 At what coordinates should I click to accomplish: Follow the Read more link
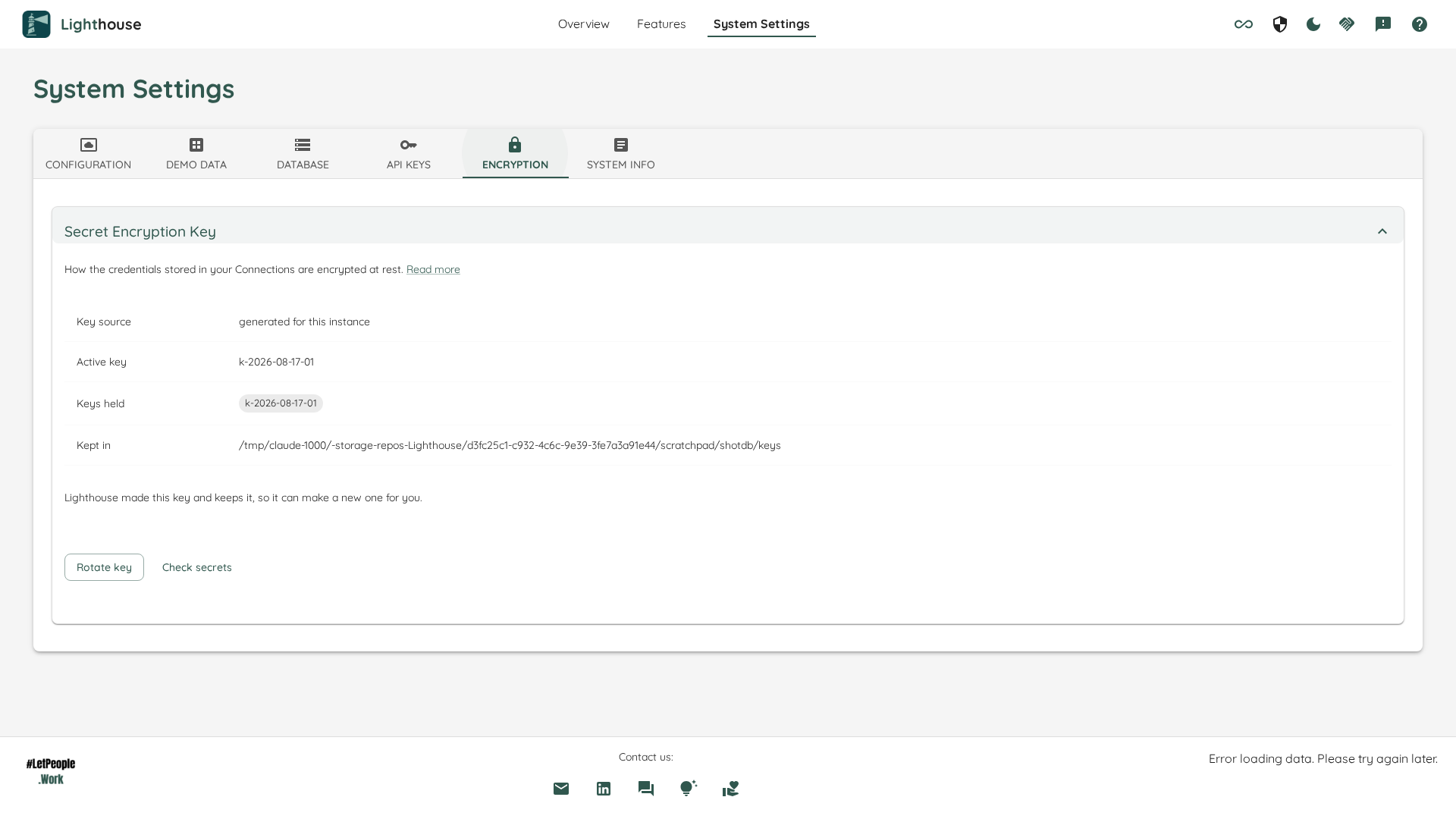pos(433,269)
